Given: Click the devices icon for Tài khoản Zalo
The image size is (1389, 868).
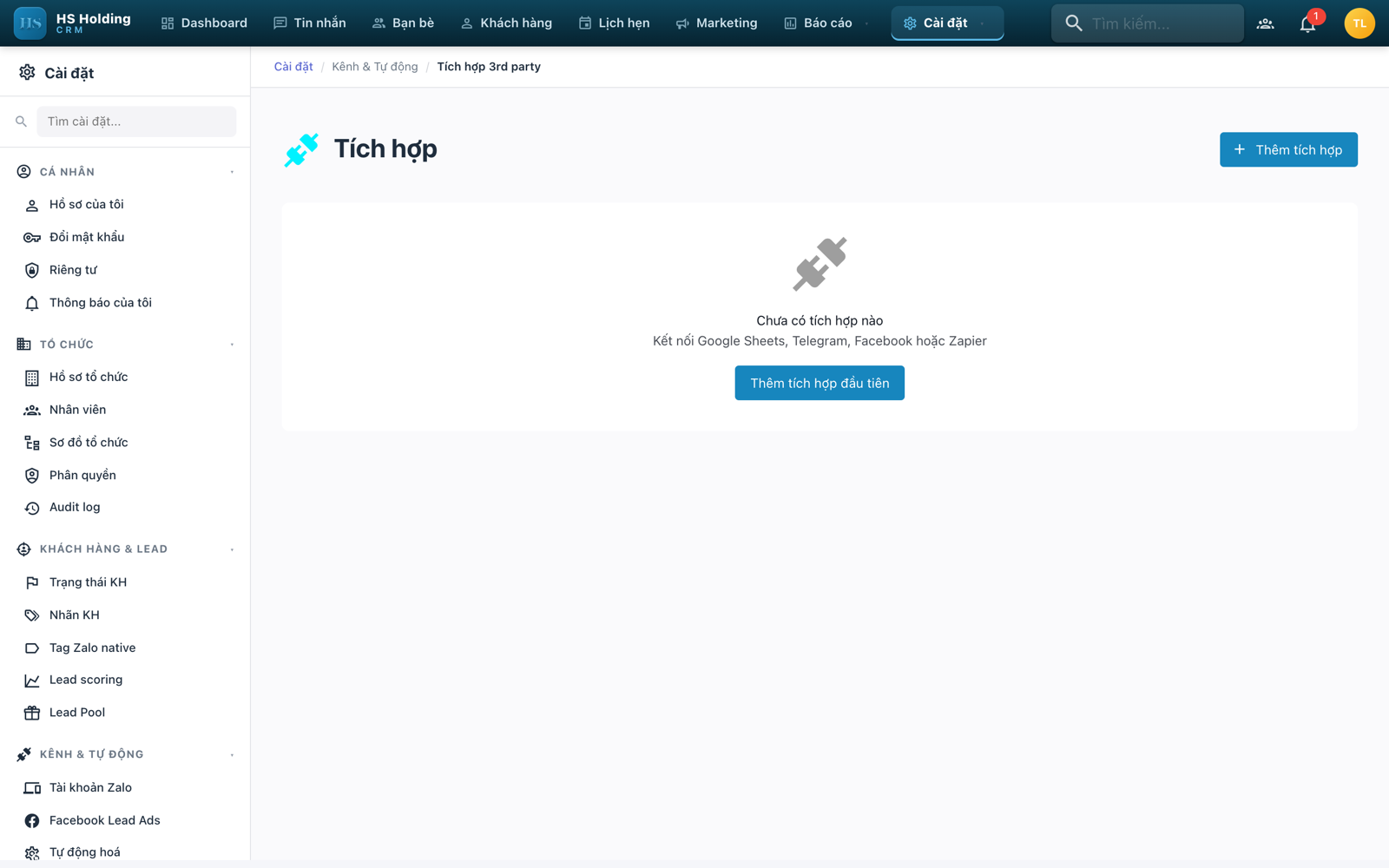Looking at the screenshot, I should (x=32, y=788).
